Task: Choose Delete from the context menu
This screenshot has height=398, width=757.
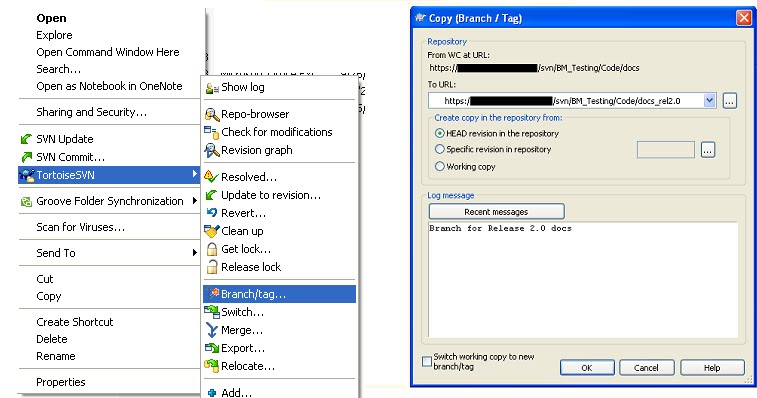Action: [52, 339]
